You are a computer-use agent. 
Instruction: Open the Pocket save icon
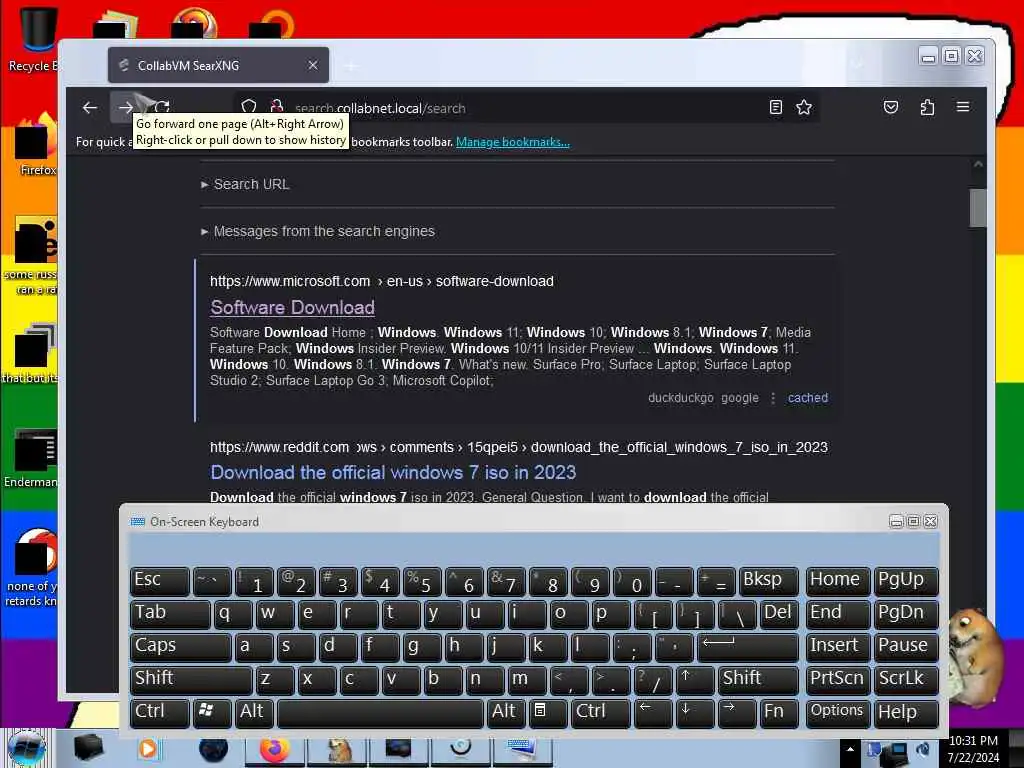click(891, 107)
